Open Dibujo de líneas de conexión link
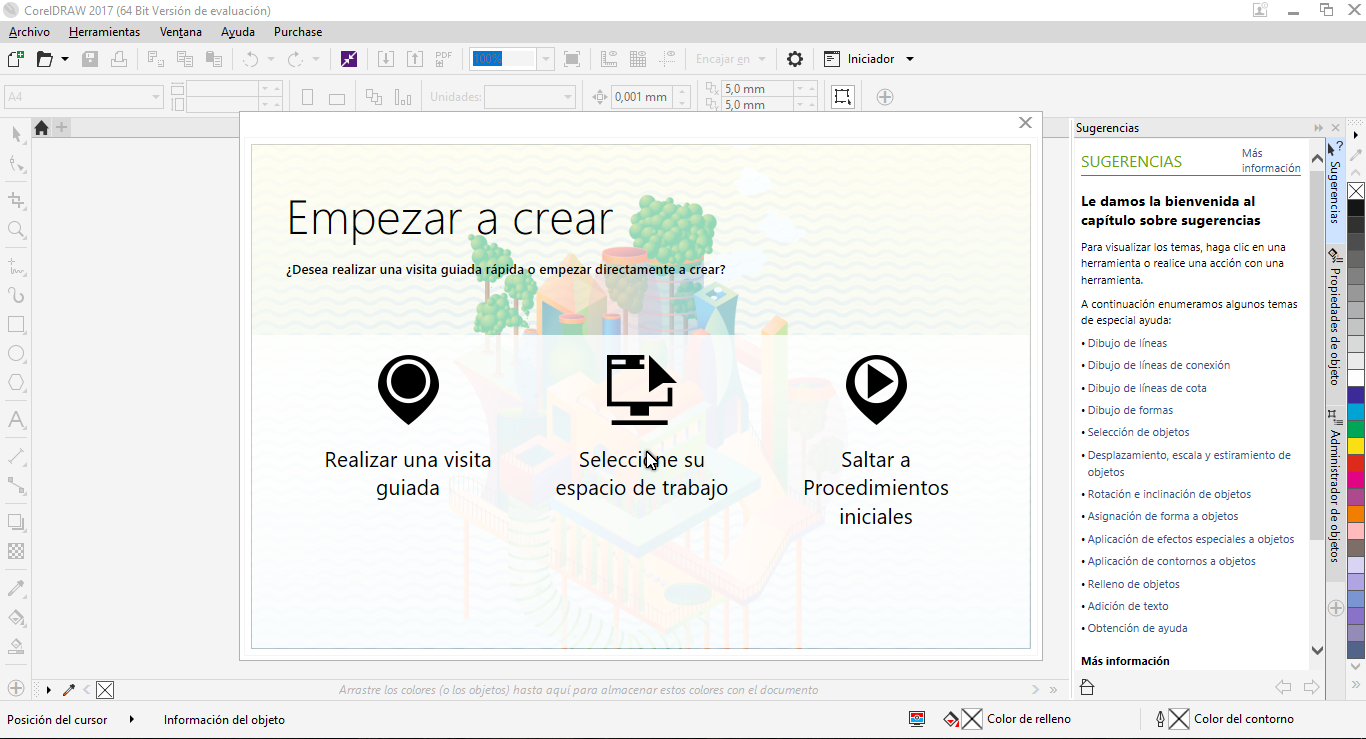 pyautogui.click(x=1159, y=365)
